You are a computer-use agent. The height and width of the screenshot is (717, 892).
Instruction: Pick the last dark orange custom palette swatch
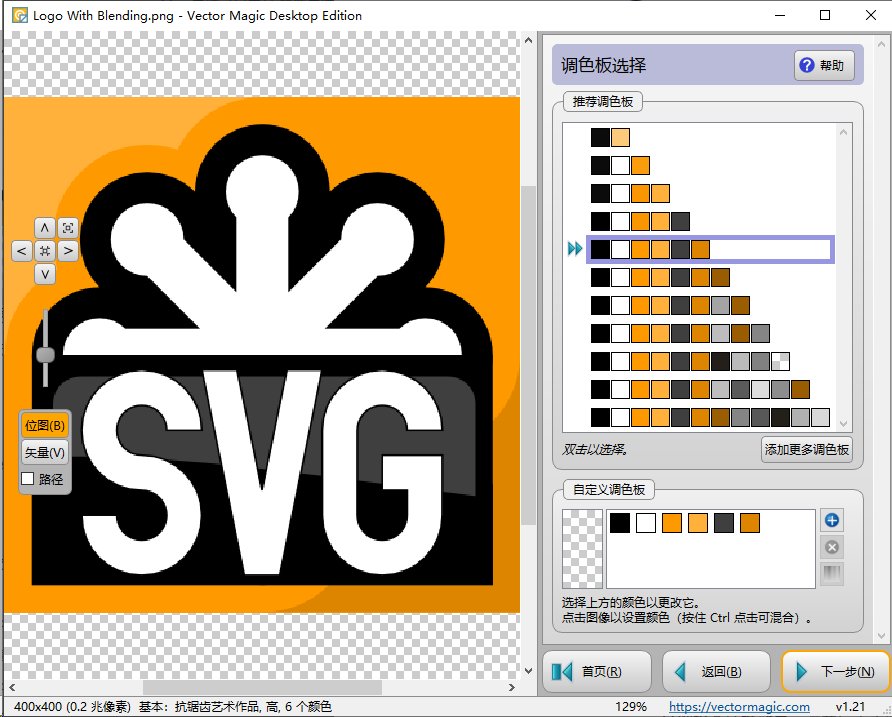pos(750,522)
